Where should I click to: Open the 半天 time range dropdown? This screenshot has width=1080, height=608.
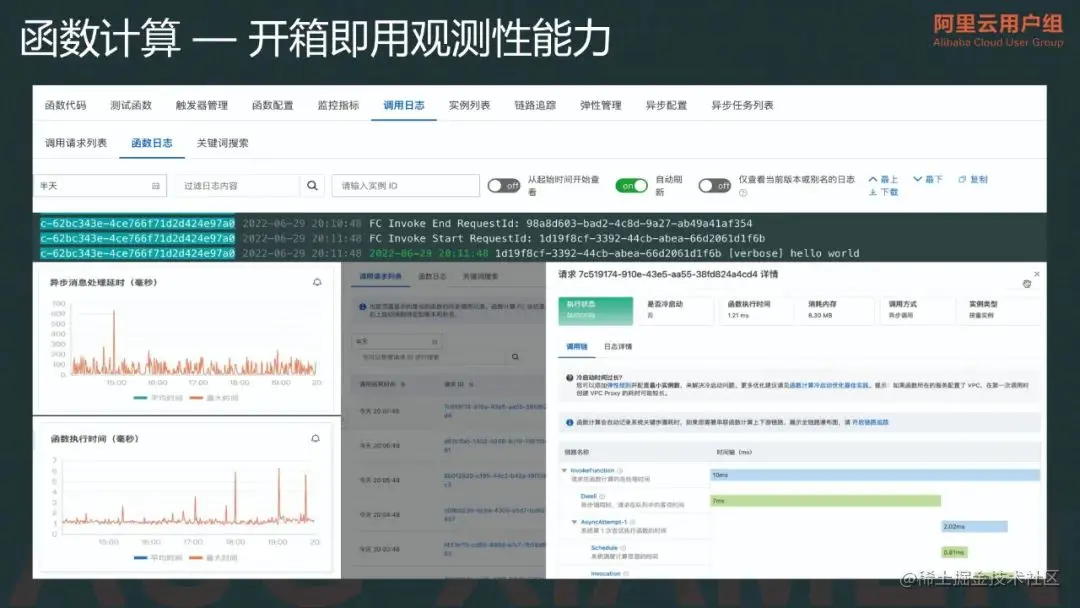click(x=100, y=186)
